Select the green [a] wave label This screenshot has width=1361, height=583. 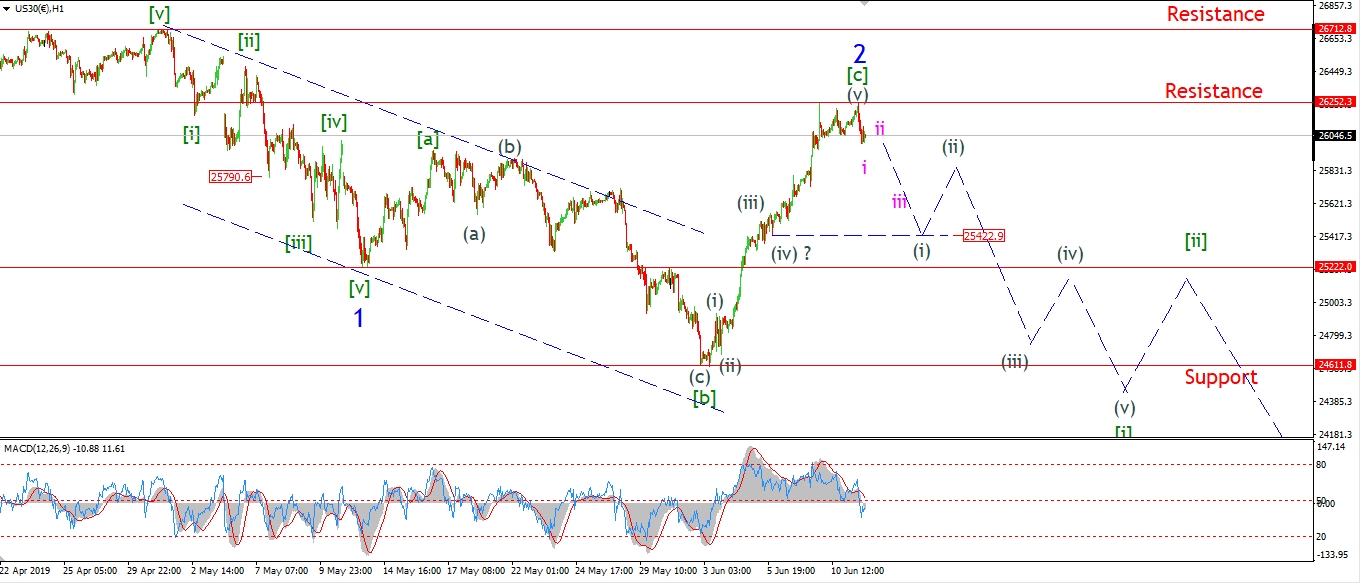429,140
